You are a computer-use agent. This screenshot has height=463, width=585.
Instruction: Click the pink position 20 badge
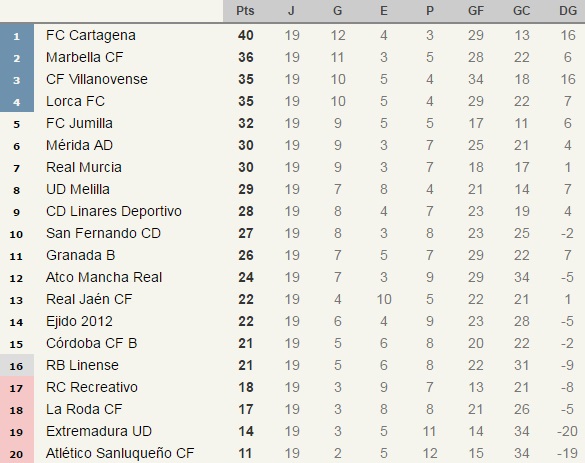click(x=17, y=454)
